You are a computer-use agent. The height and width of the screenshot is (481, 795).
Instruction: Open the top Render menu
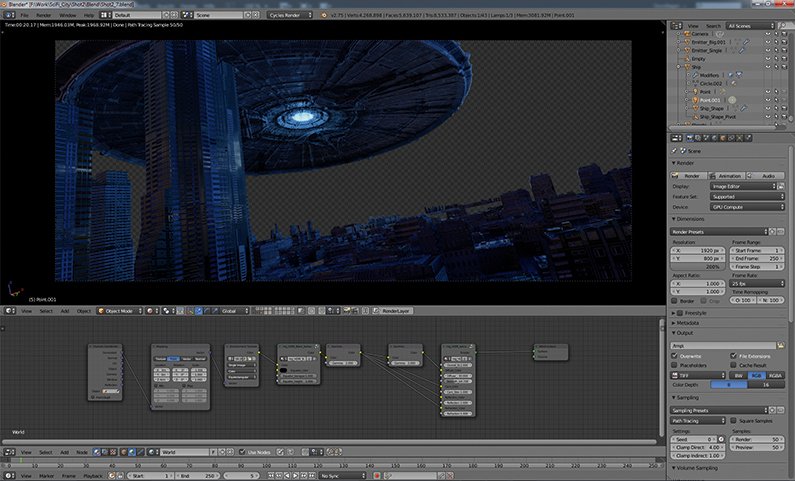coord(44,15)
